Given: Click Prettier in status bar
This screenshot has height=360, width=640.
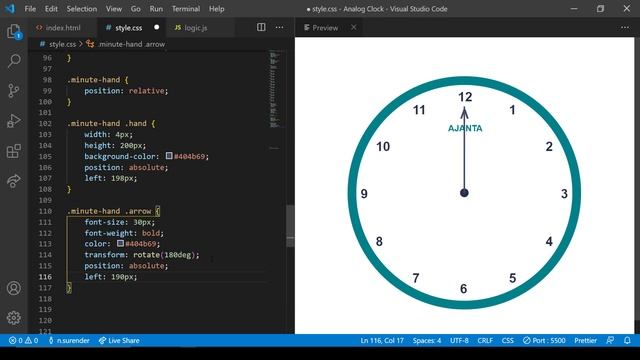Looking at the screenshot, I should pos(585,340).
